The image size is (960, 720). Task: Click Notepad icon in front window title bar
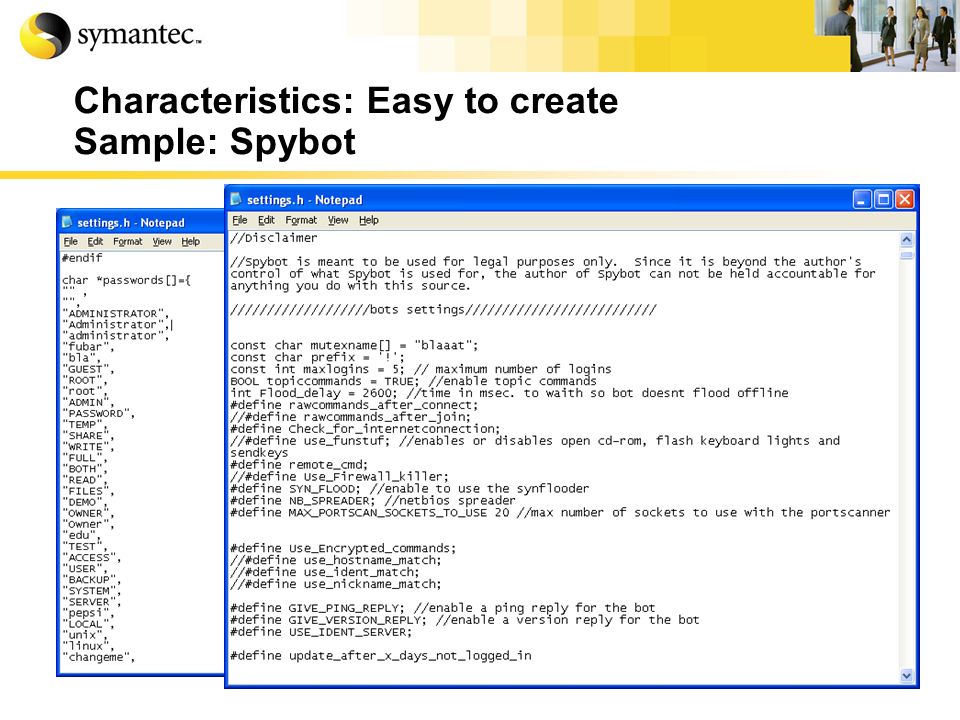236,199
